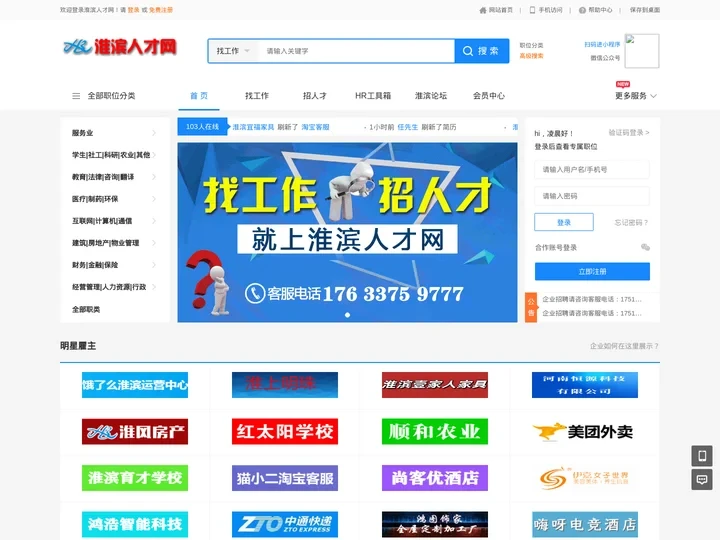
Task: Open 全部职类 in category list
Action: pos(86,309)
